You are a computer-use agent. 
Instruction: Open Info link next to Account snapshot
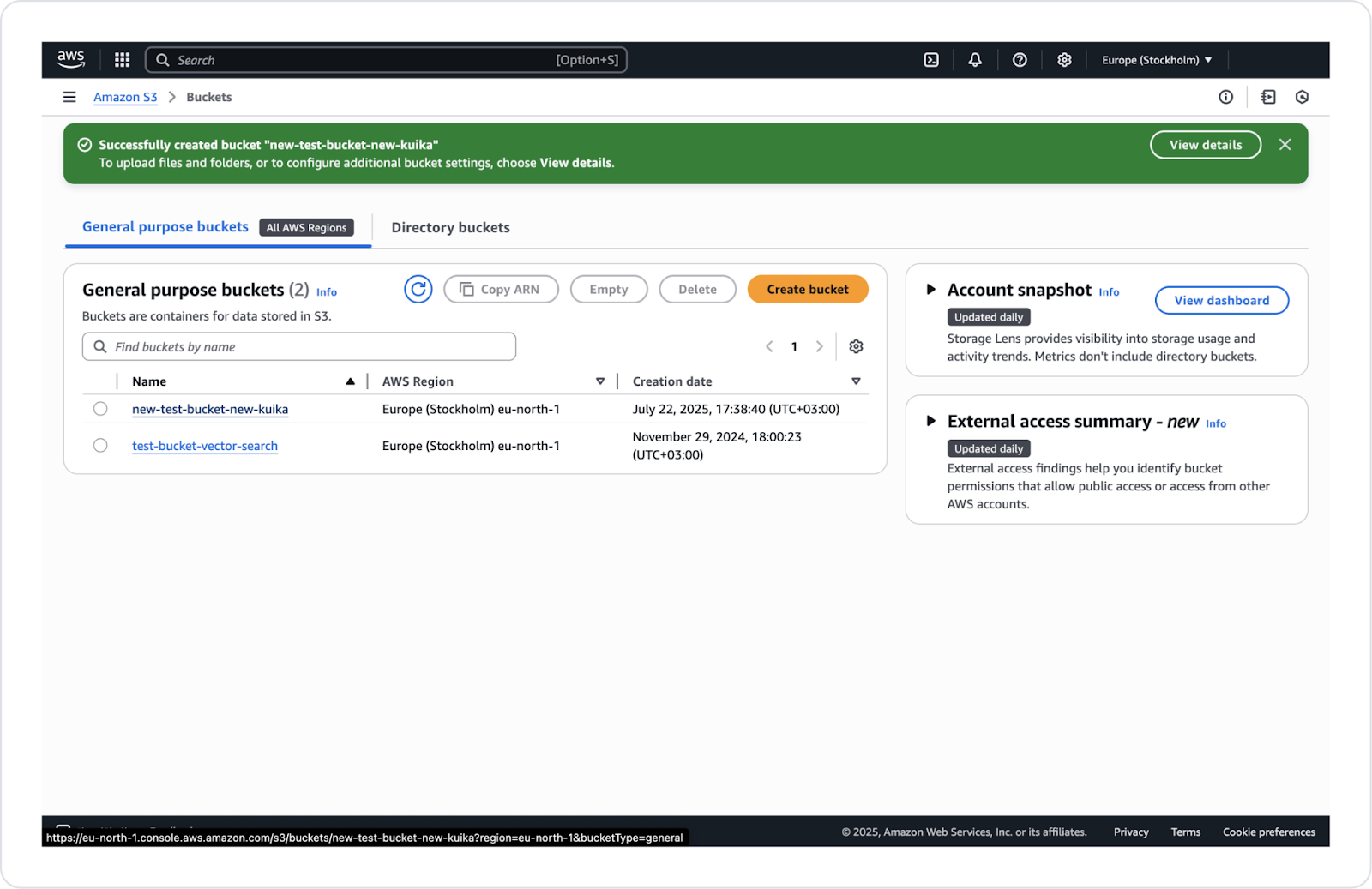(x=1109, y=292)
